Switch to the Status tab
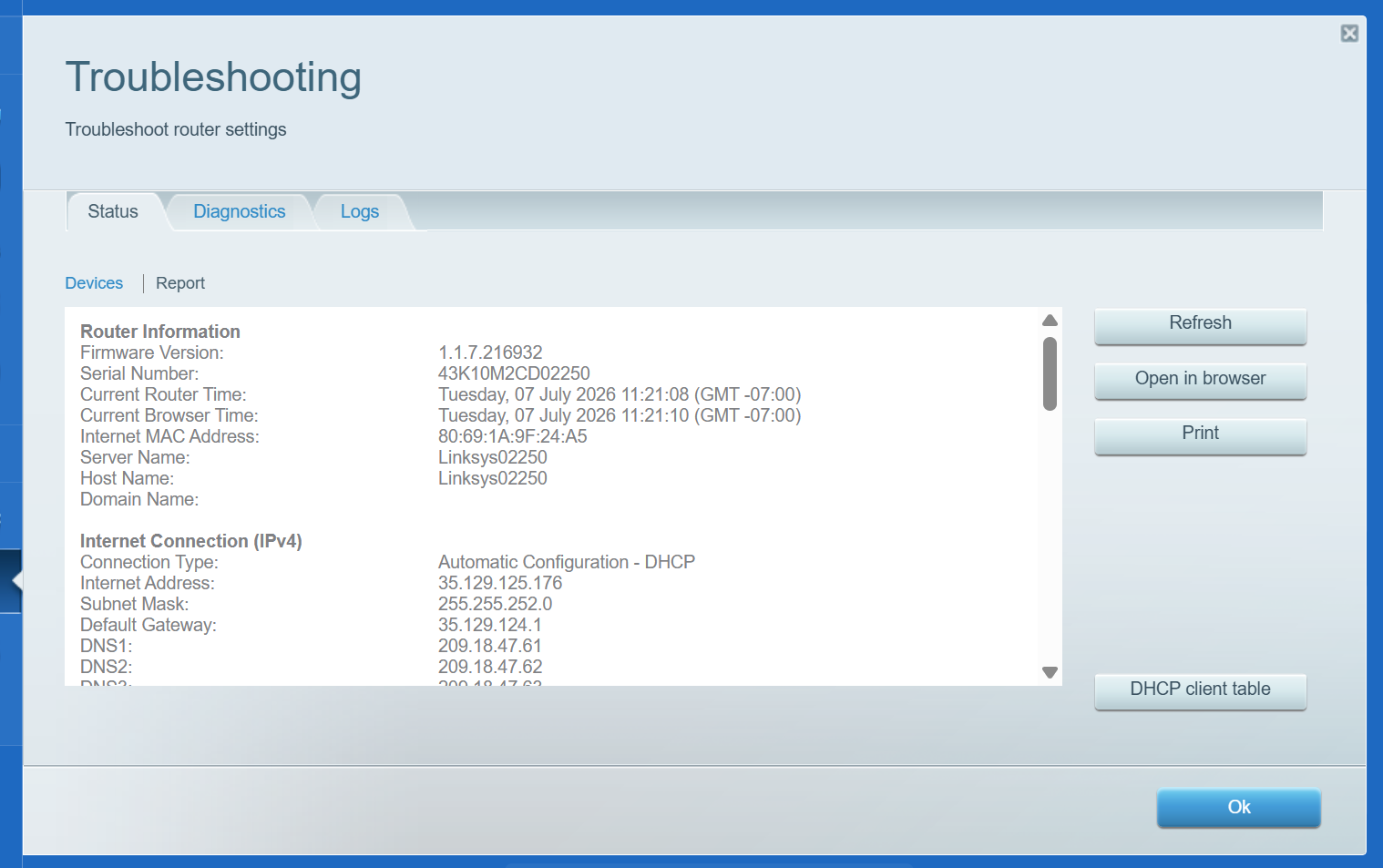1383x868 pixels. click(113, 211)
